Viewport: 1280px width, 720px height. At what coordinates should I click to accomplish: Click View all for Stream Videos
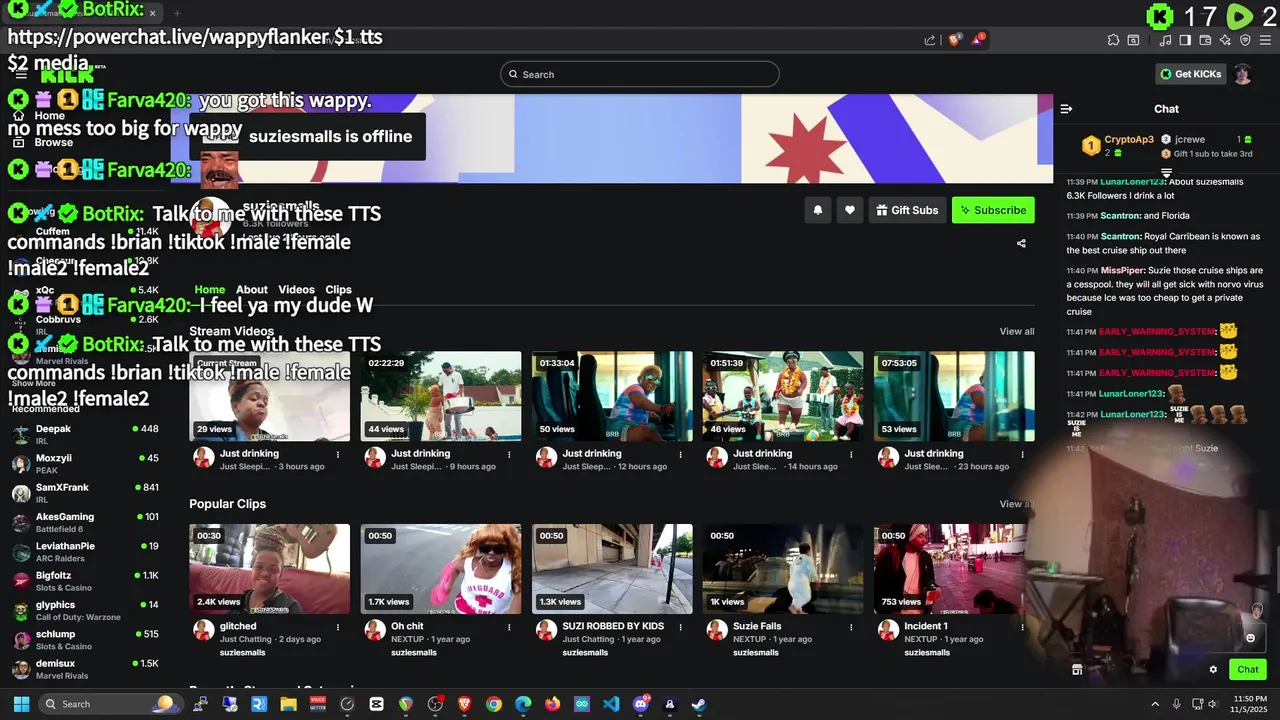1017,332
